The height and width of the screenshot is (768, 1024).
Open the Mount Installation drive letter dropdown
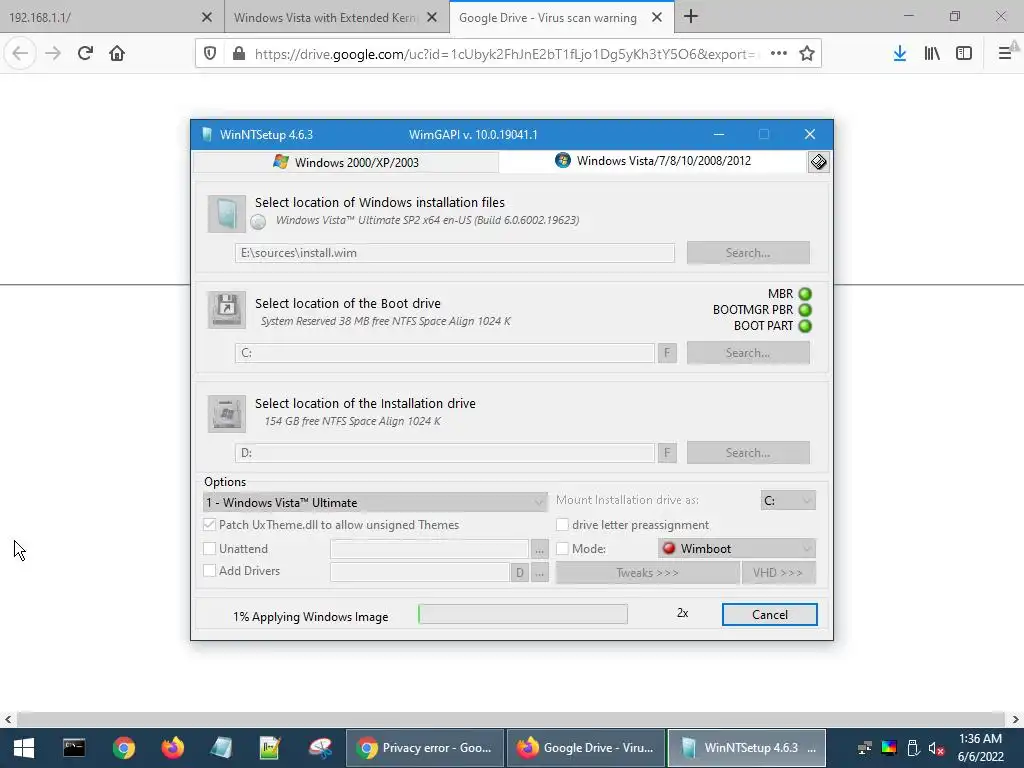(x=788, y=500)
